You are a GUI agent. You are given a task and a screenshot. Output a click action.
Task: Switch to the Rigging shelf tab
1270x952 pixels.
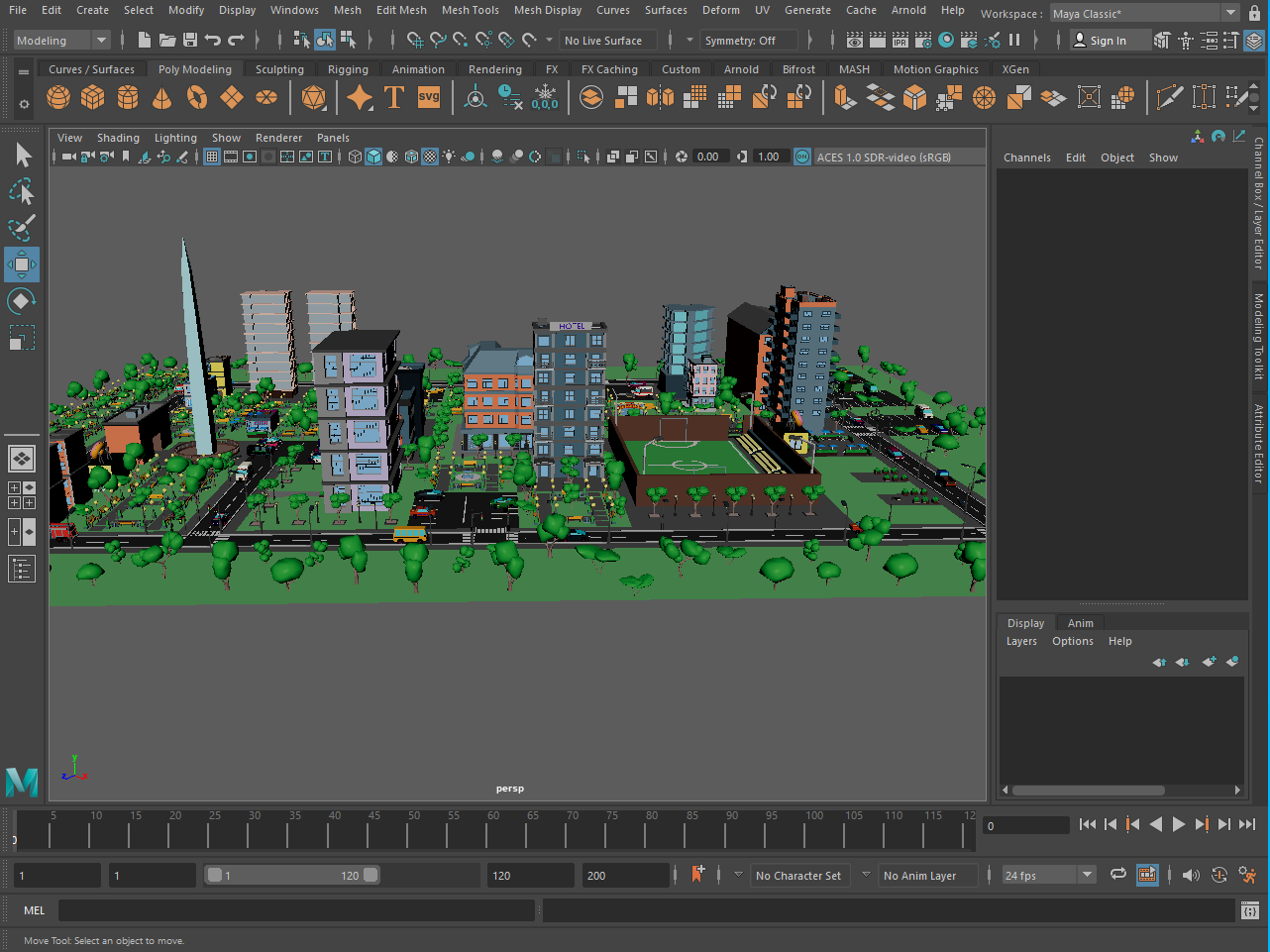click(348, 69)
